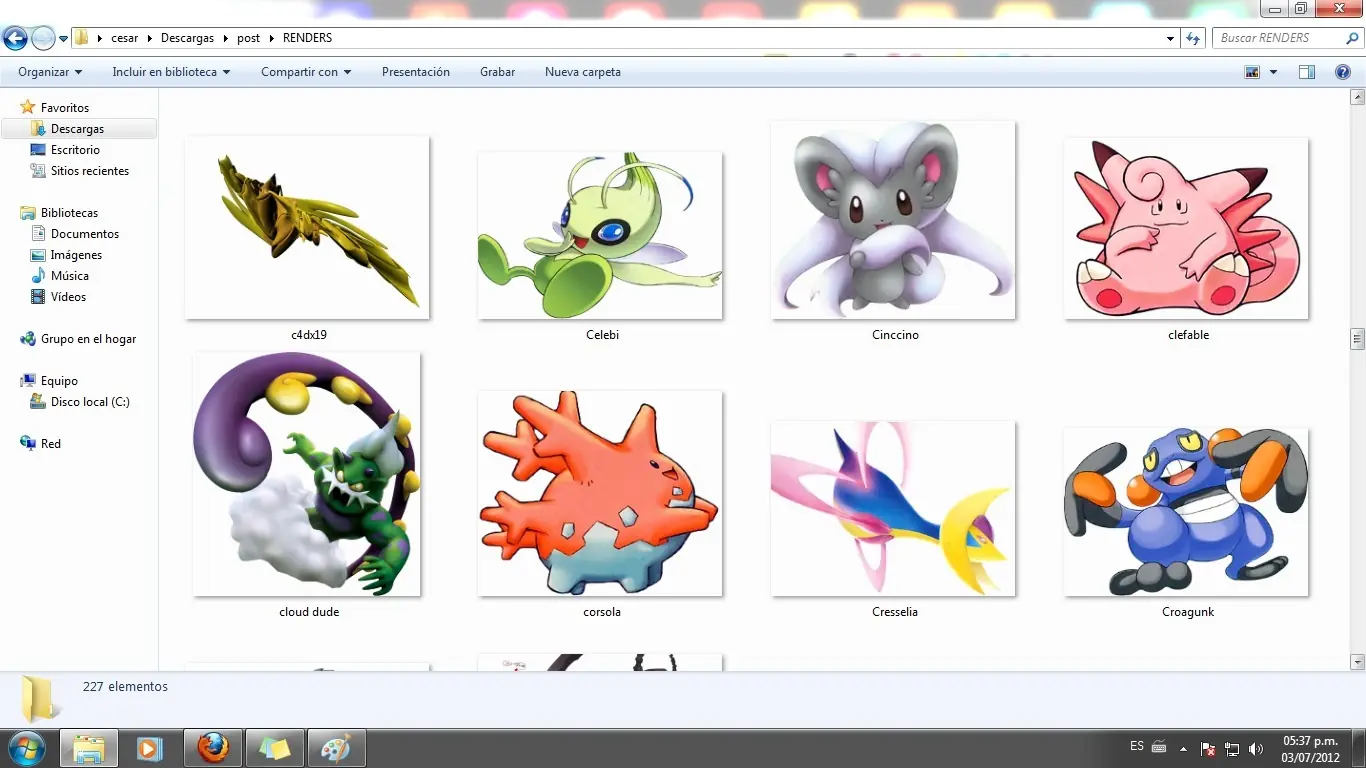
Task: Click the Windows Start orb
Action: (25, 747)
